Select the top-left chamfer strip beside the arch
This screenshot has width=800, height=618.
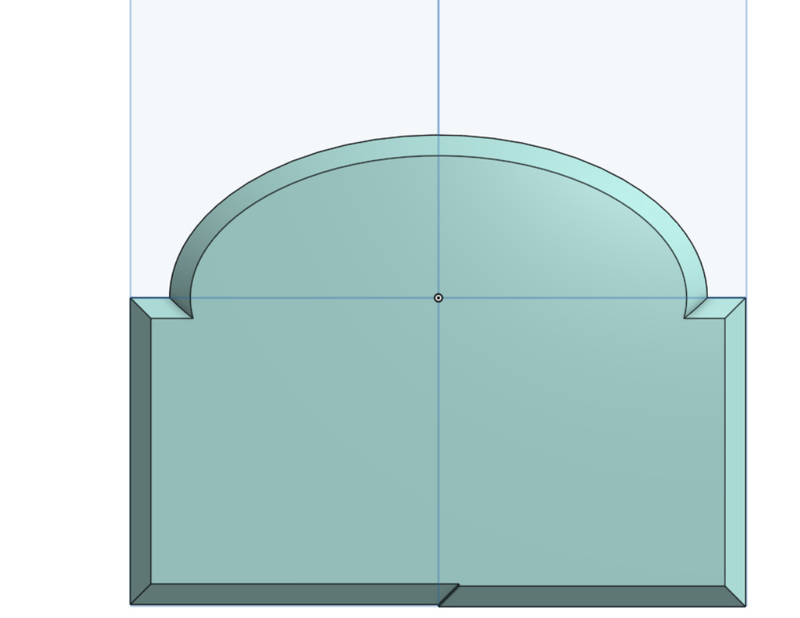tap(160, 307)
